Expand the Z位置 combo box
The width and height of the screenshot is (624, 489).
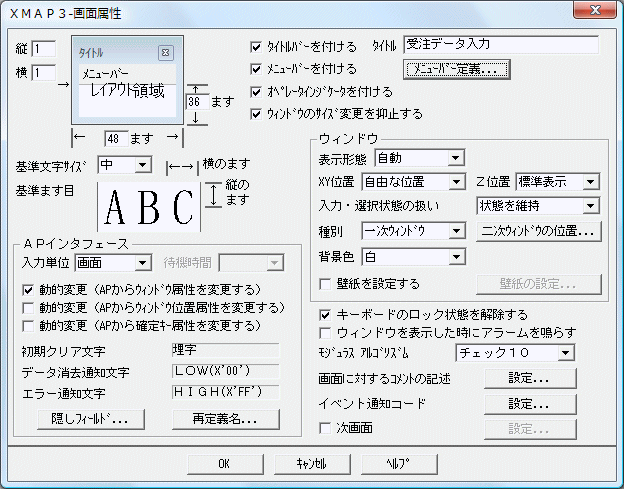tap(558, 182)
